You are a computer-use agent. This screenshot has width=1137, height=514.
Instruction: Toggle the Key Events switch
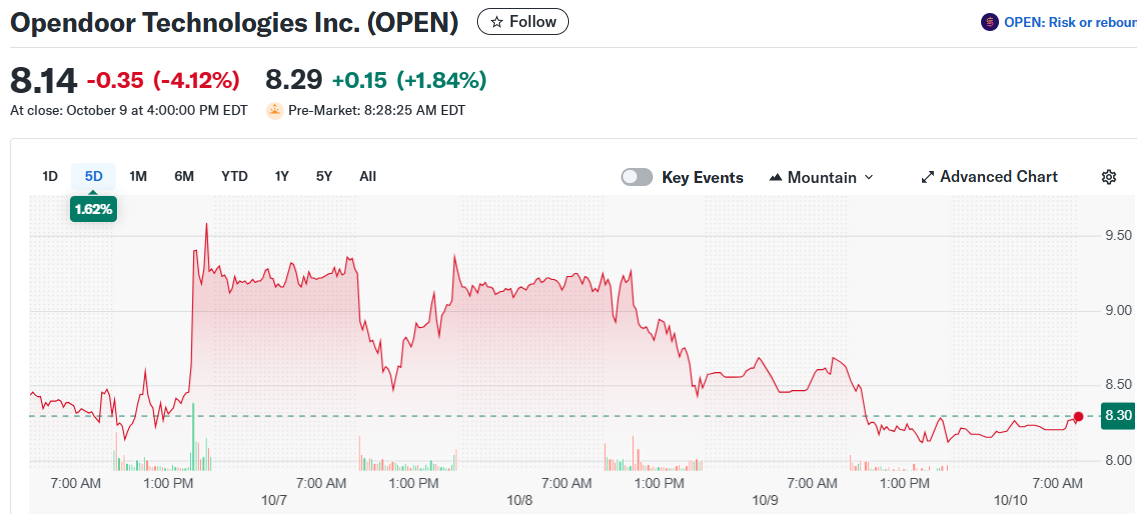point(637,177)
